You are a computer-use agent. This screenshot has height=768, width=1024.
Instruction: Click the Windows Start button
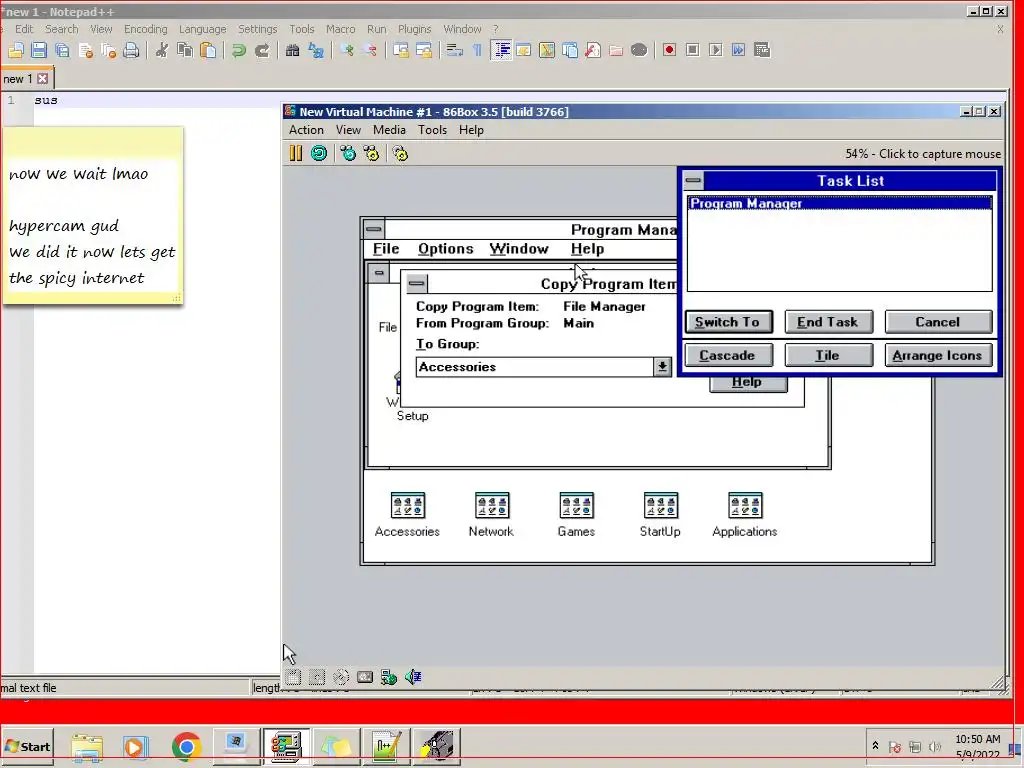pos(27,746)
